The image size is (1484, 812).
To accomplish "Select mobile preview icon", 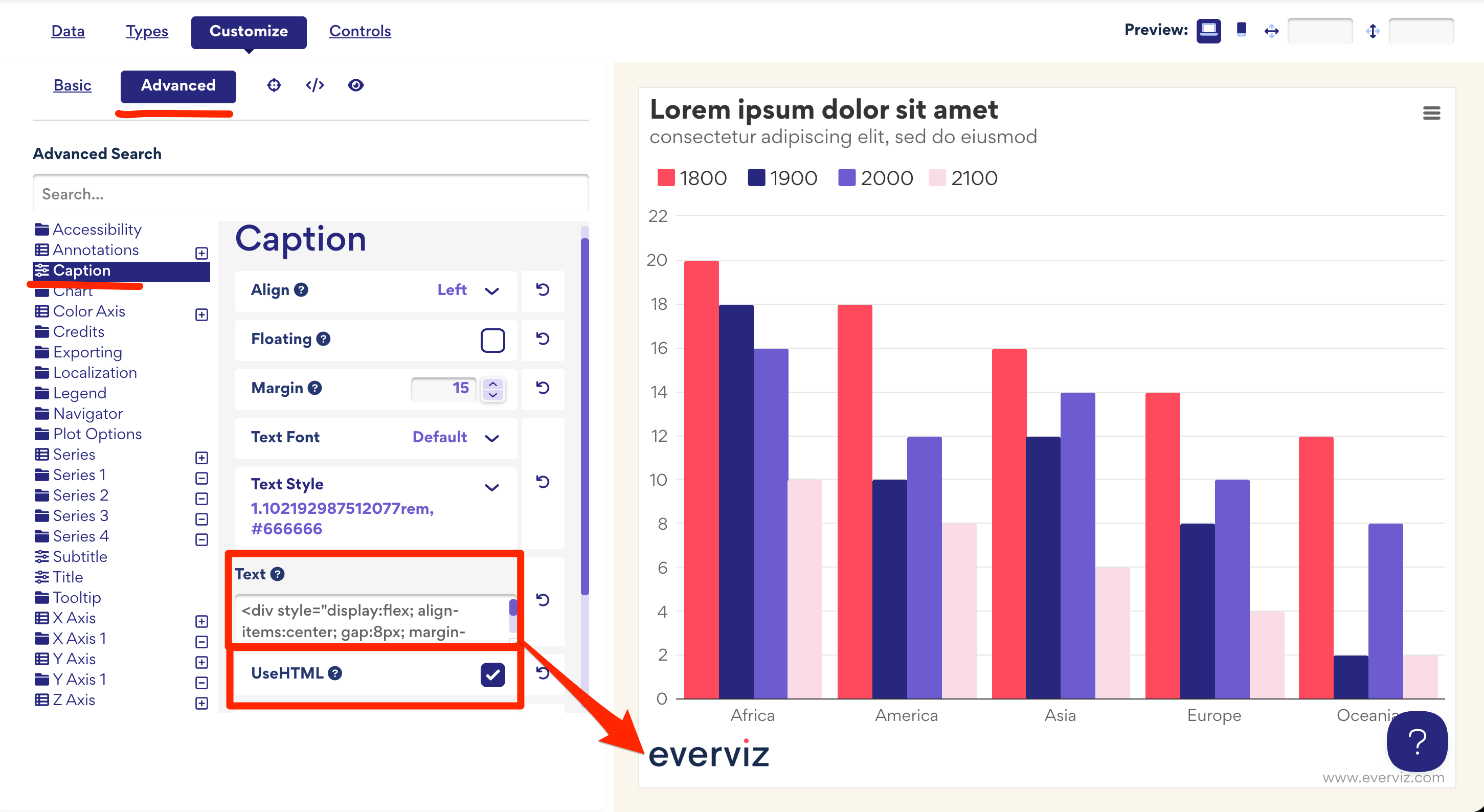I will click(1241, 30).
